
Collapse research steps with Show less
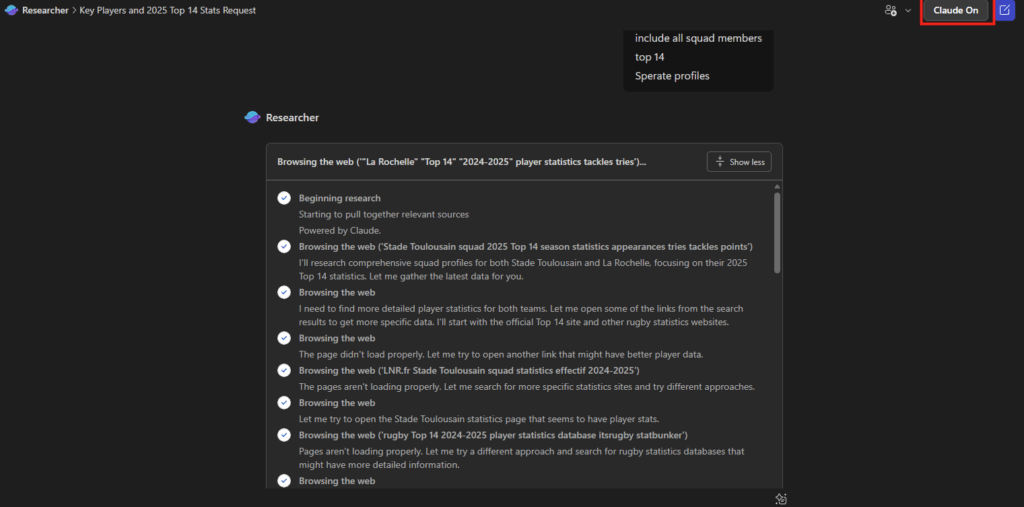pyautogui.click(x=738, y=162)
